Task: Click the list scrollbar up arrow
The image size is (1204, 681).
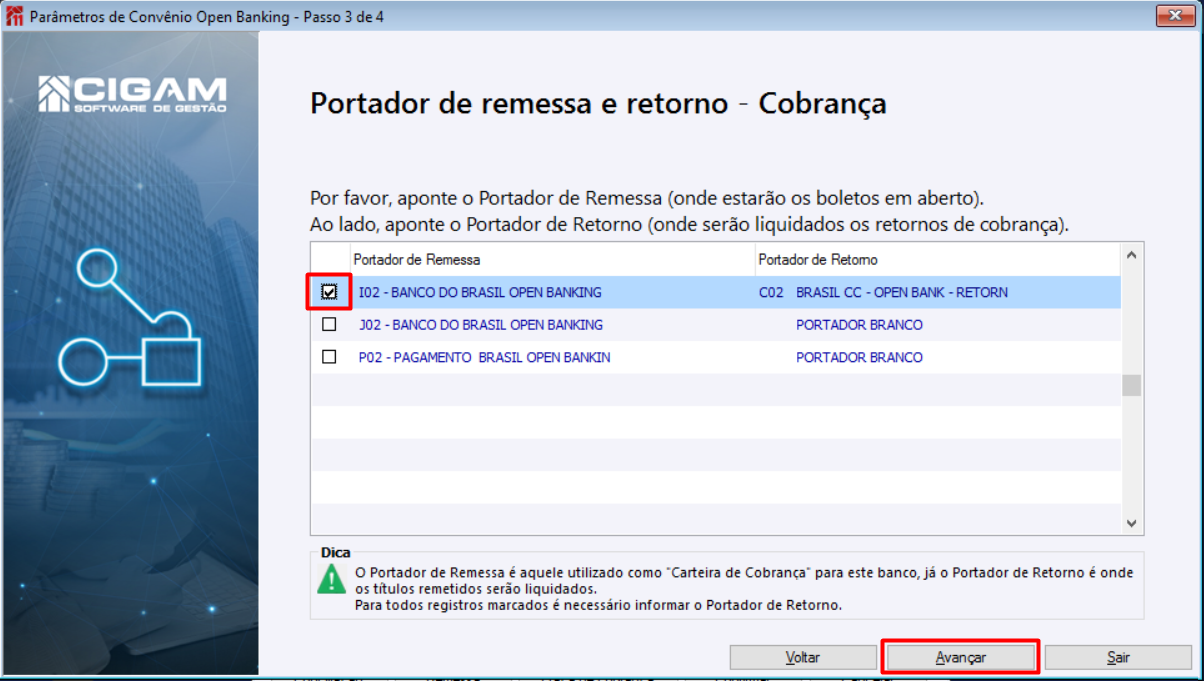Action: (1132, 255)
